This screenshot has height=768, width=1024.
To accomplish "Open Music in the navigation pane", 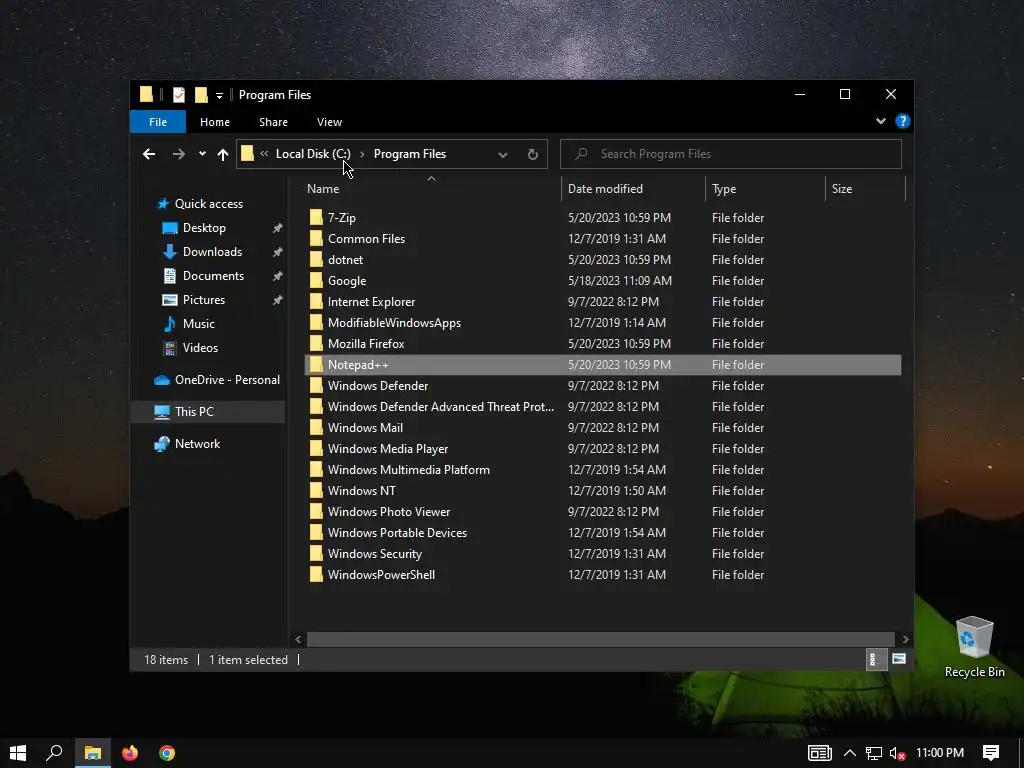I will click(199, 324).
